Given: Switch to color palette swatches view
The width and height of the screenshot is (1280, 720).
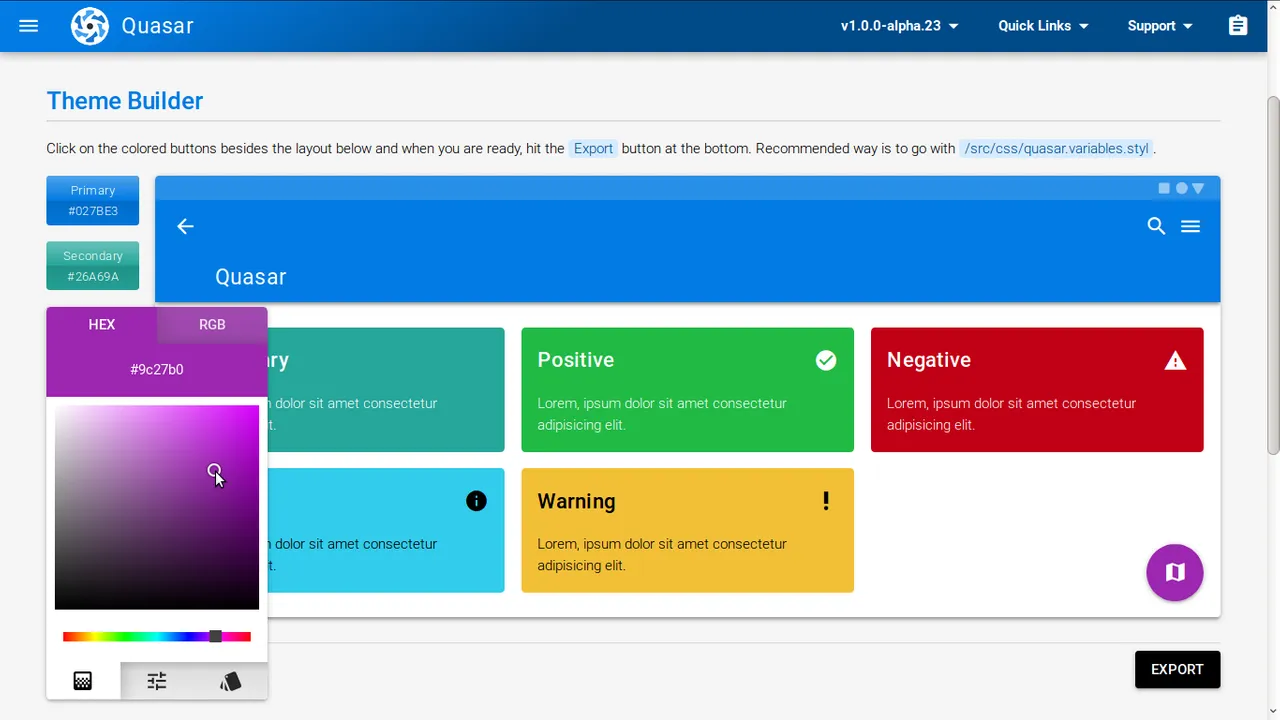Looking at the screenshot, I should 231,681.
